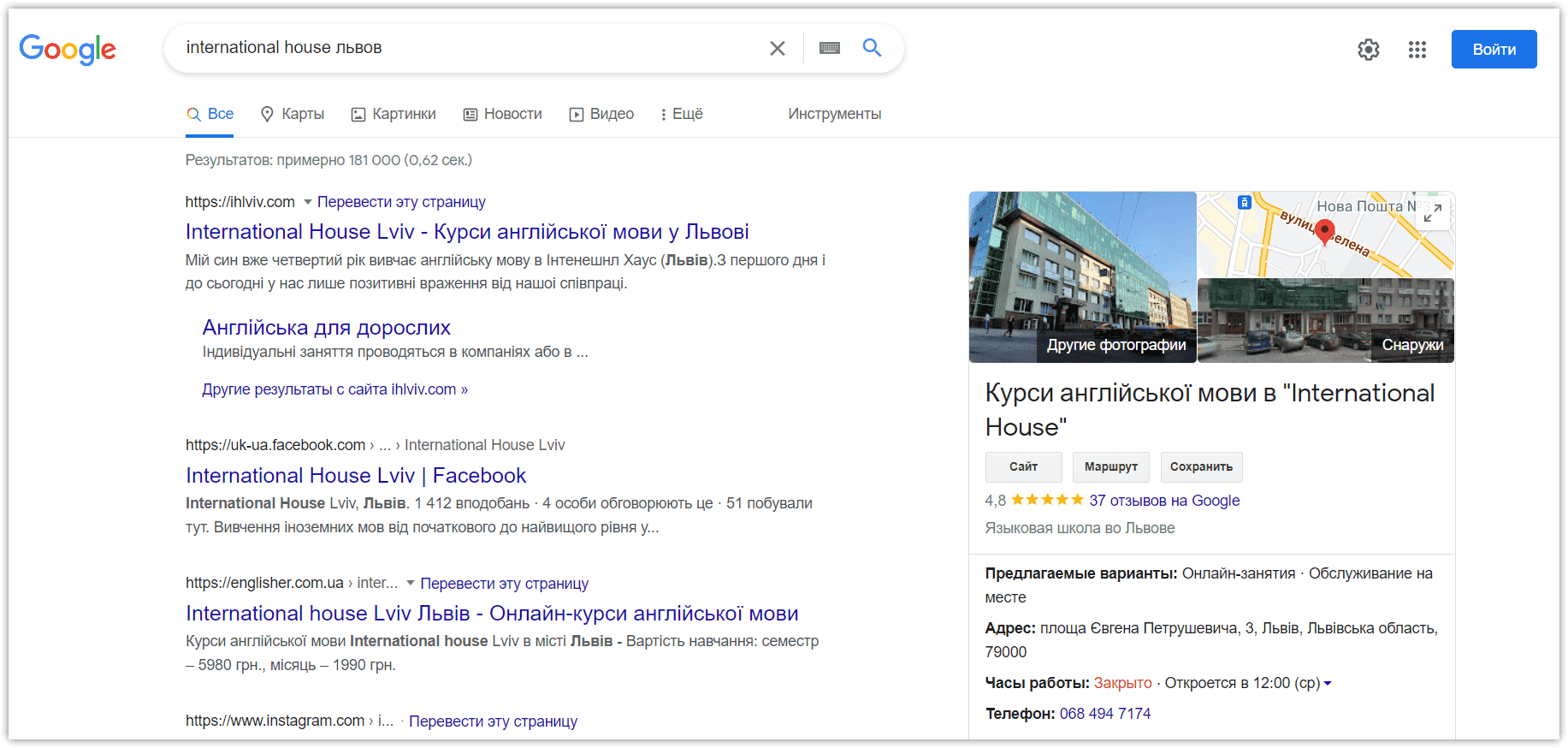Click Перевести эту страницу for englisher.com.ua
This screenshot has height=748, width=1568.
[505, 584]
